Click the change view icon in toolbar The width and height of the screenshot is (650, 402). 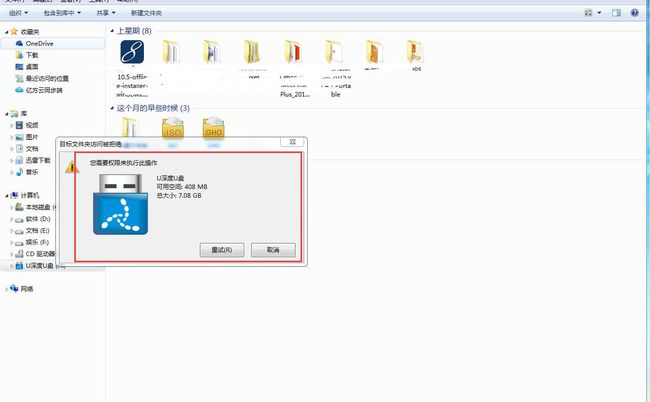point(588,13)
